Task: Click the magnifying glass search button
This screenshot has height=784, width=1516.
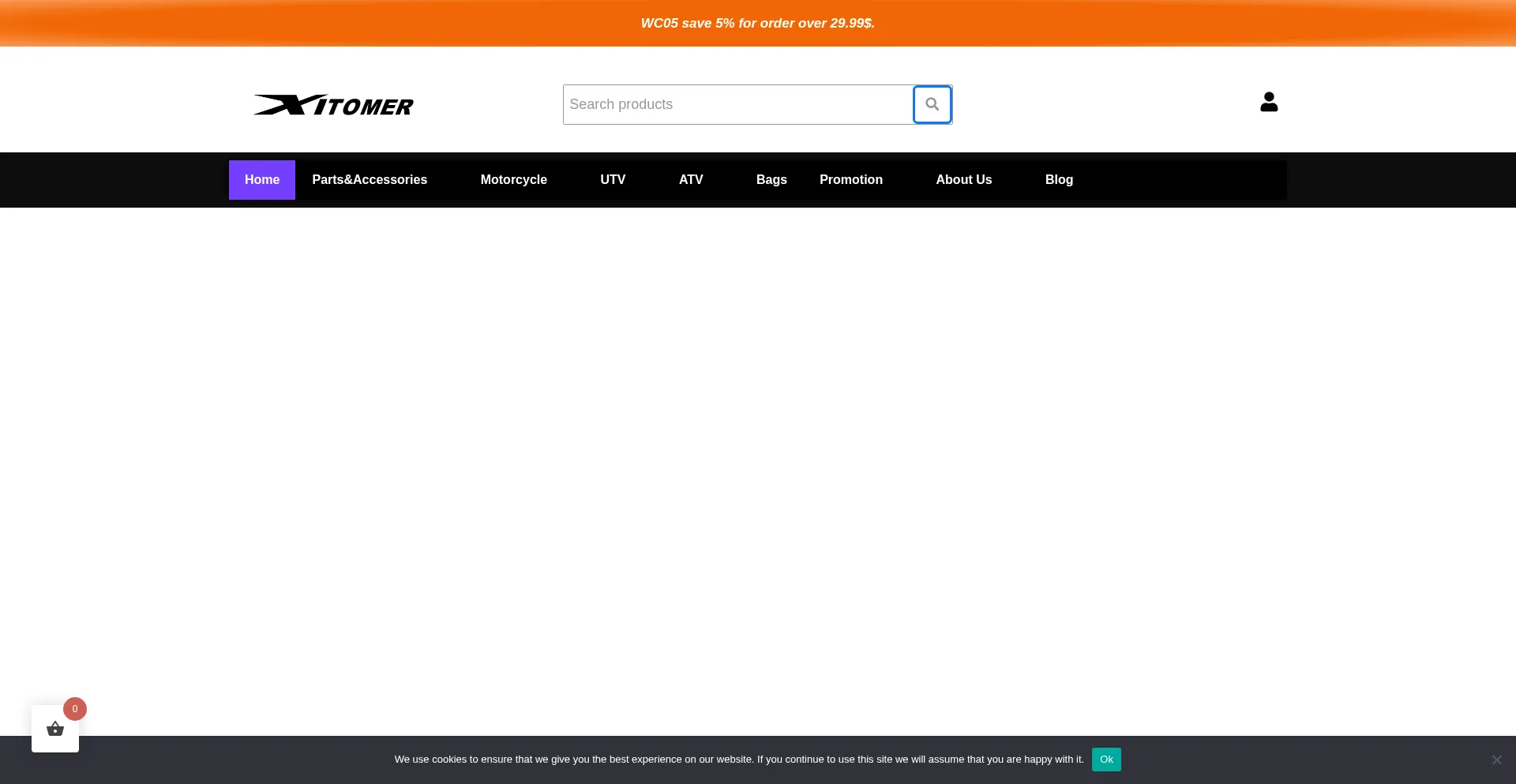Action: point(932,104)
